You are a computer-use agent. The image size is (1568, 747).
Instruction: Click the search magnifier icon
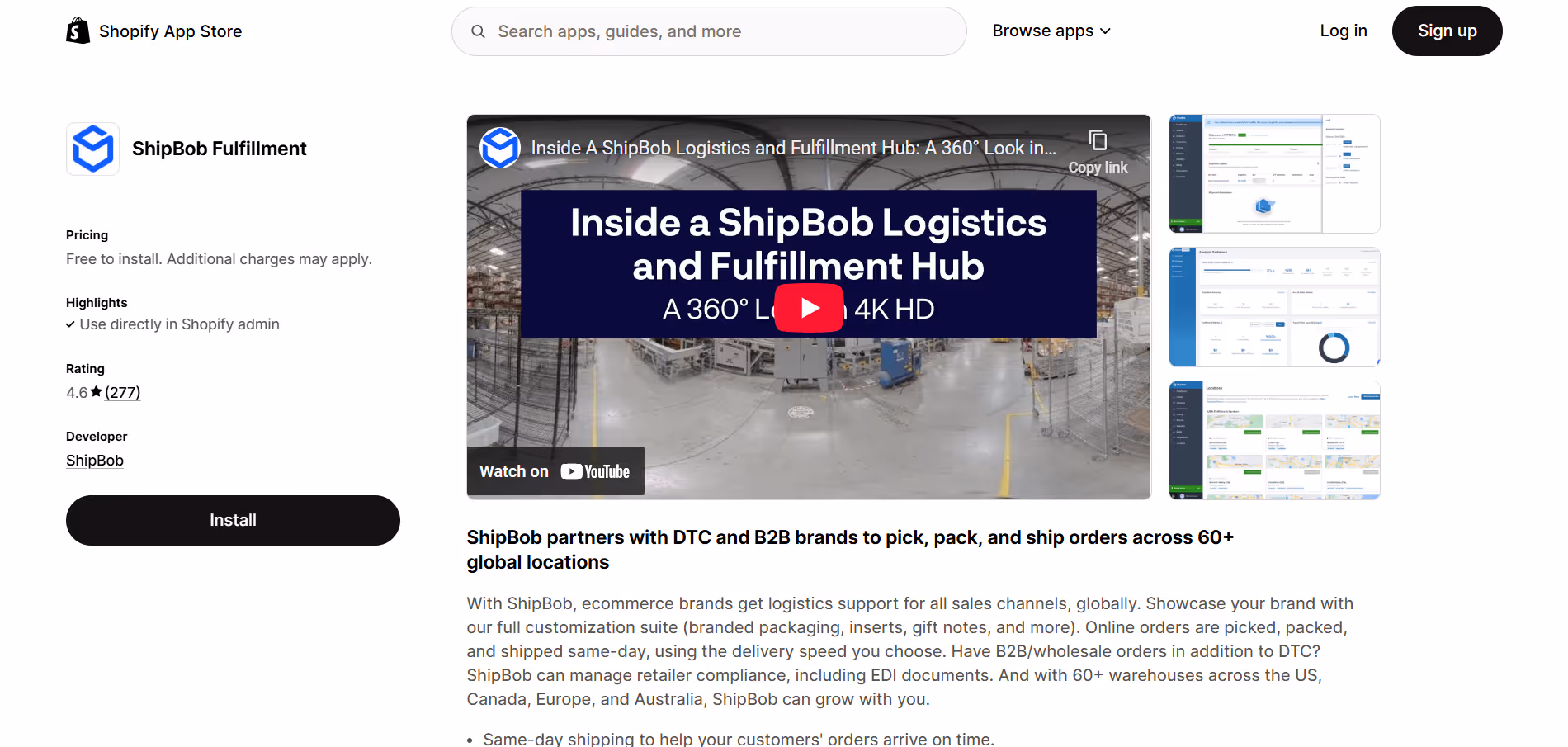[x=478, y=31]
